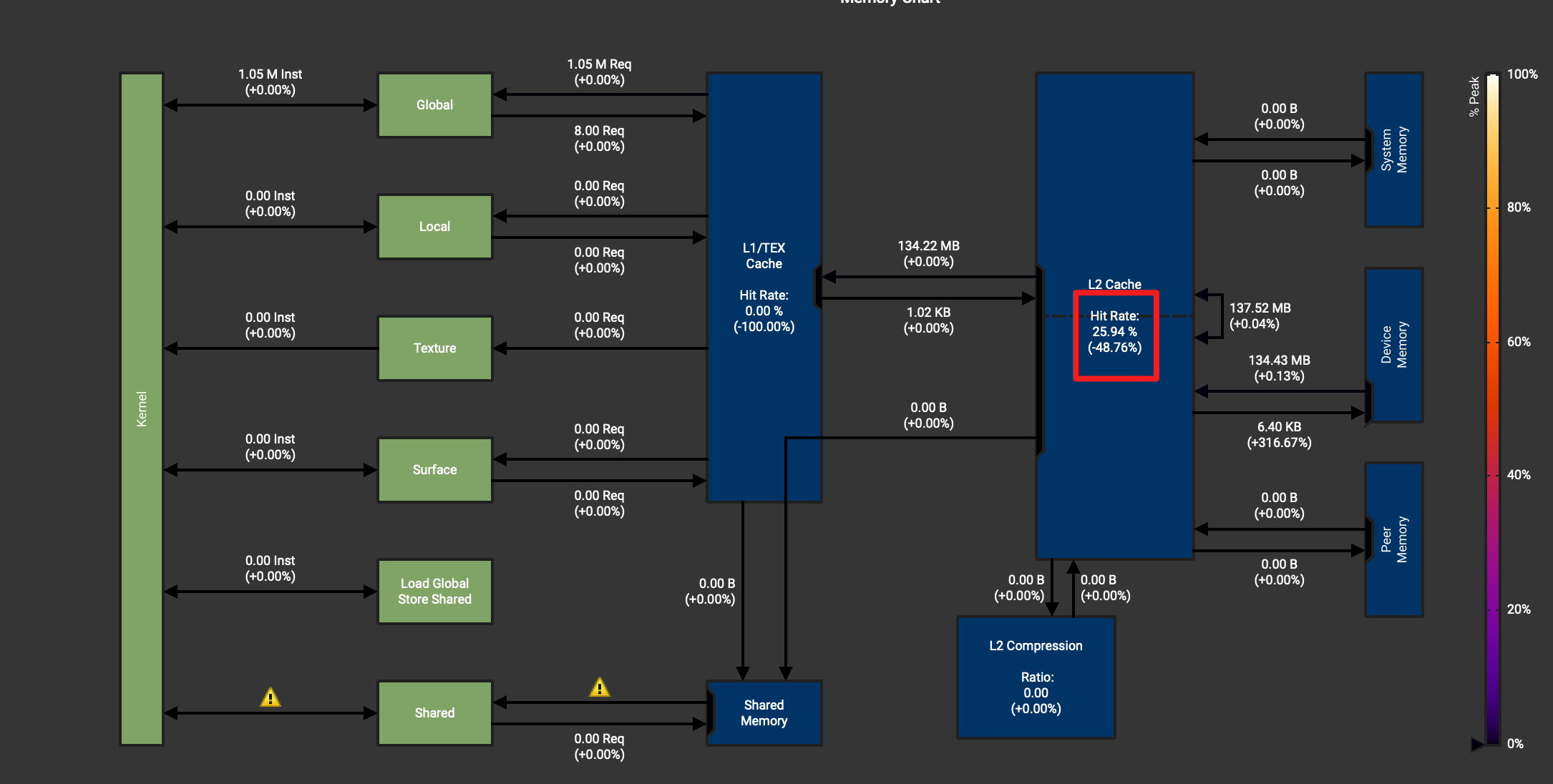This screenshot has width=1553, height=784.
Task: Click the % Peak color scale bar
Action: pos(1492,408)
